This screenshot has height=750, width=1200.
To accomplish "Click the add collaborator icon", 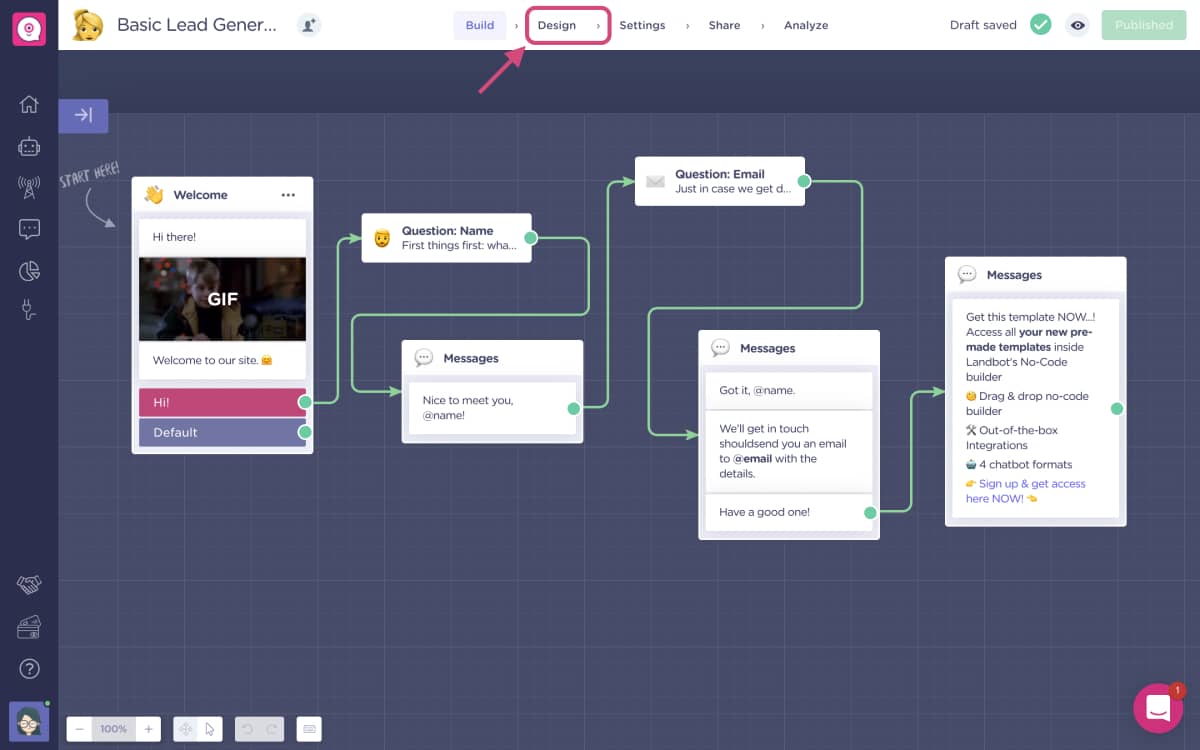I will point(309,25).
